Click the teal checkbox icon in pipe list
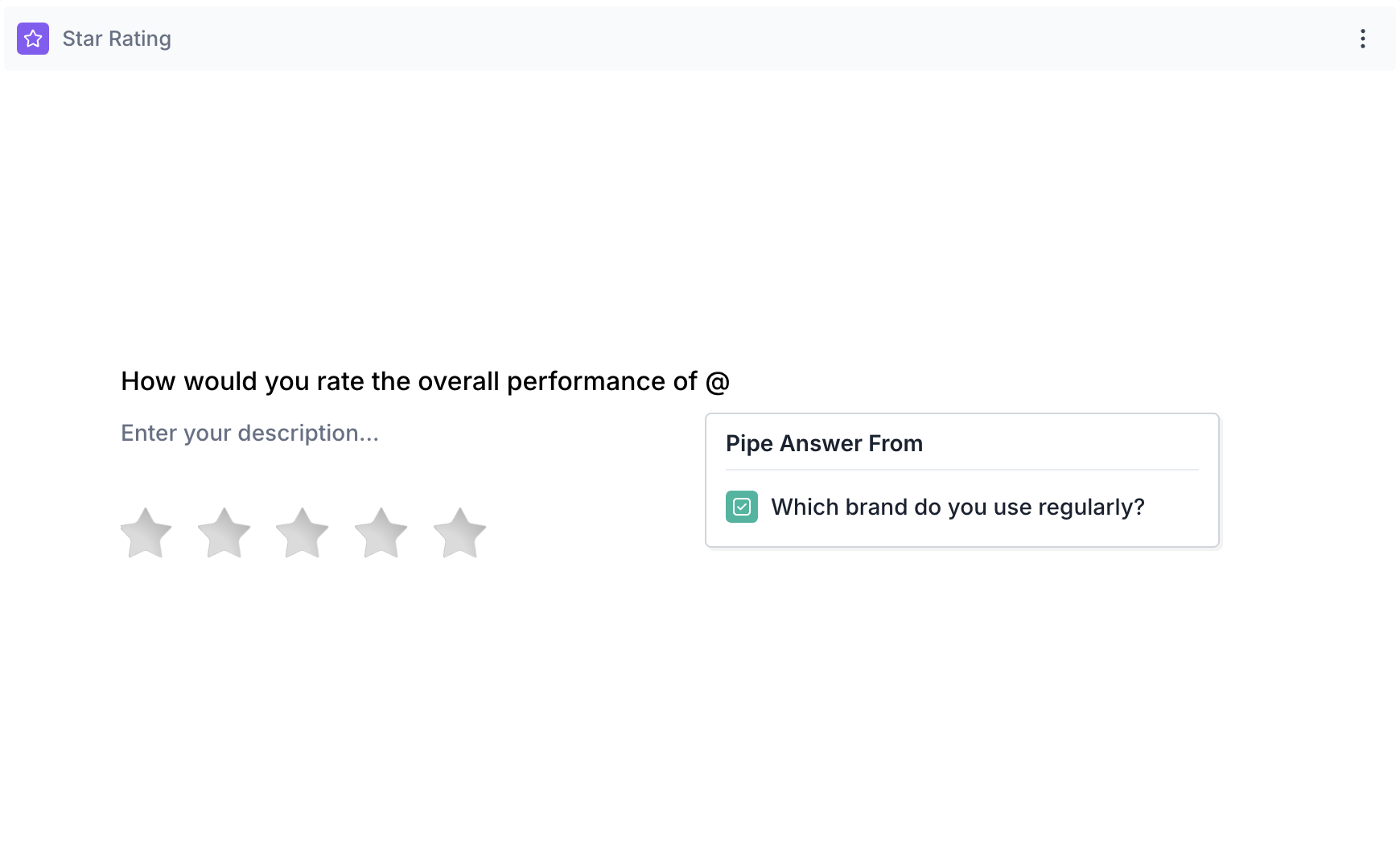Image resolution: width=1400 pixels, height=859 pixels. tap(741, 507)
